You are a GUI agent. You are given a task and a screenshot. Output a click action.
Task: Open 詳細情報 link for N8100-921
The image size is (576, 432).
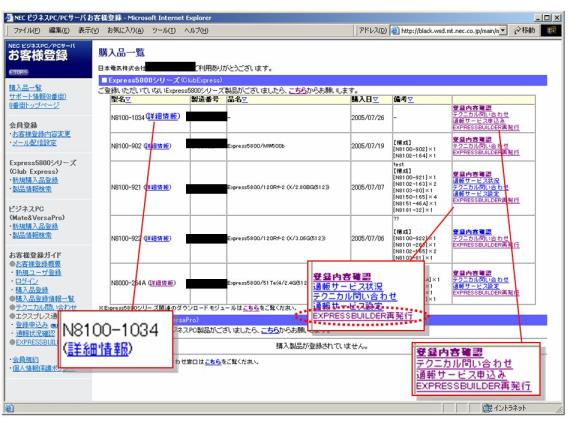pos(158,187)
